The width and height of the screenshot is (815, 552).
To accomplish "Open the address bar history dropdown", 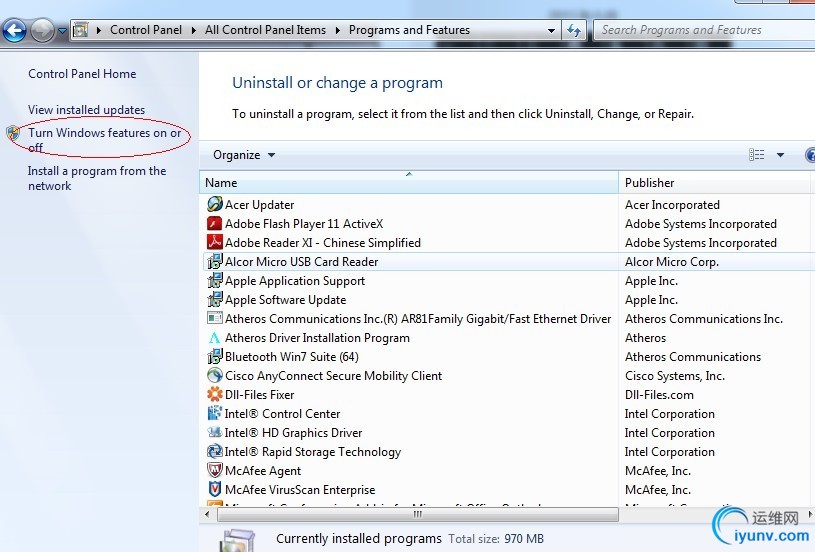I will click(x=551, y=31).
